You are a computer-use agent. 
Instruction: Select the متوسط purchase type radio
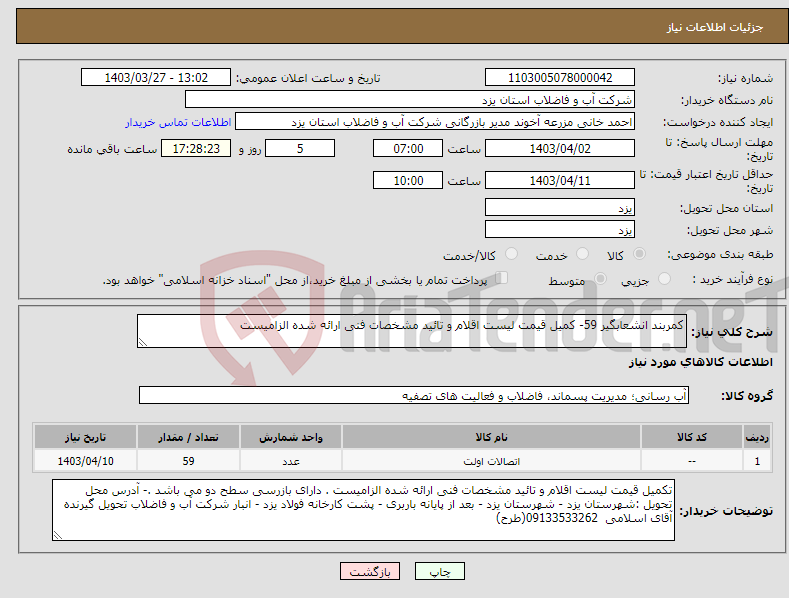(600, 279)
